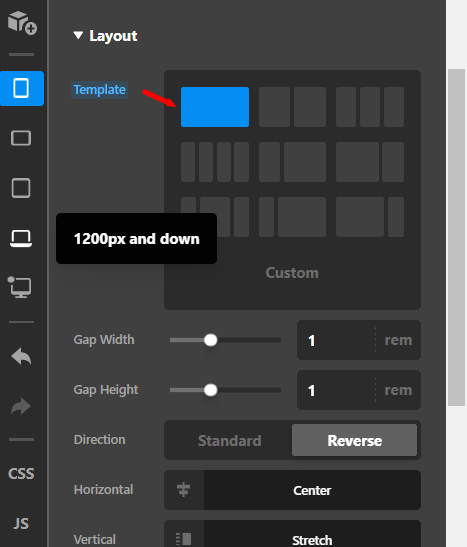The image size is (467, 547).
Task: Select the single-column layout template
Action: click(215, 107)
